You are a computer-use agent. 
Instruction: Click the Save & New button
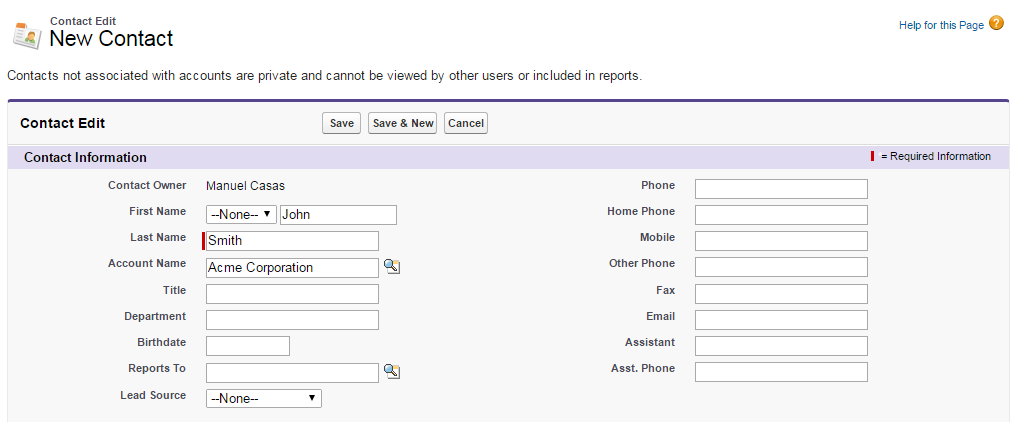click(402, 123)
